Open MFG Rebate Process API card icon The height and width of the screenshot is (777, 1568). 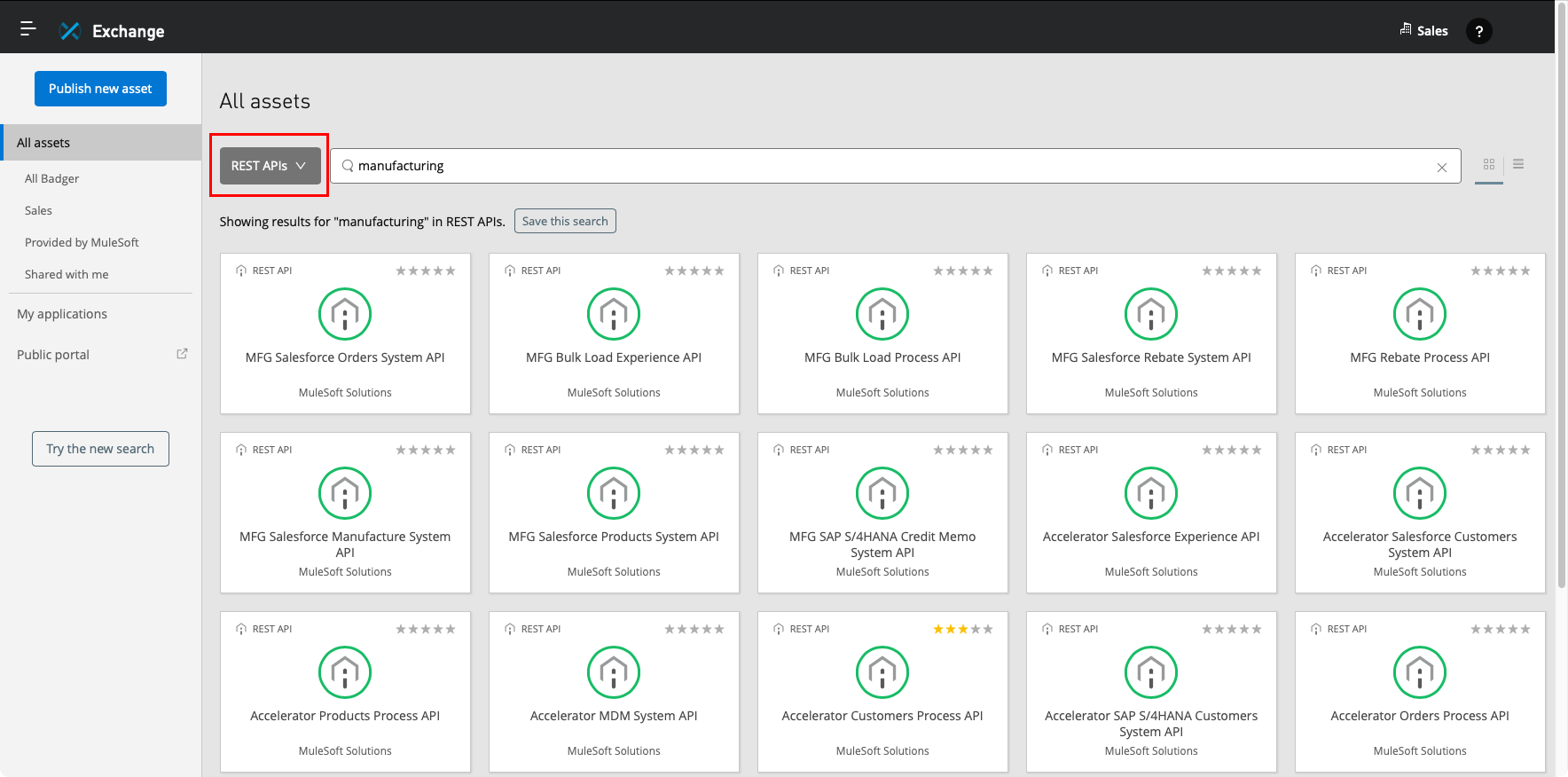pyautogui.click(x=1420, y=314)
